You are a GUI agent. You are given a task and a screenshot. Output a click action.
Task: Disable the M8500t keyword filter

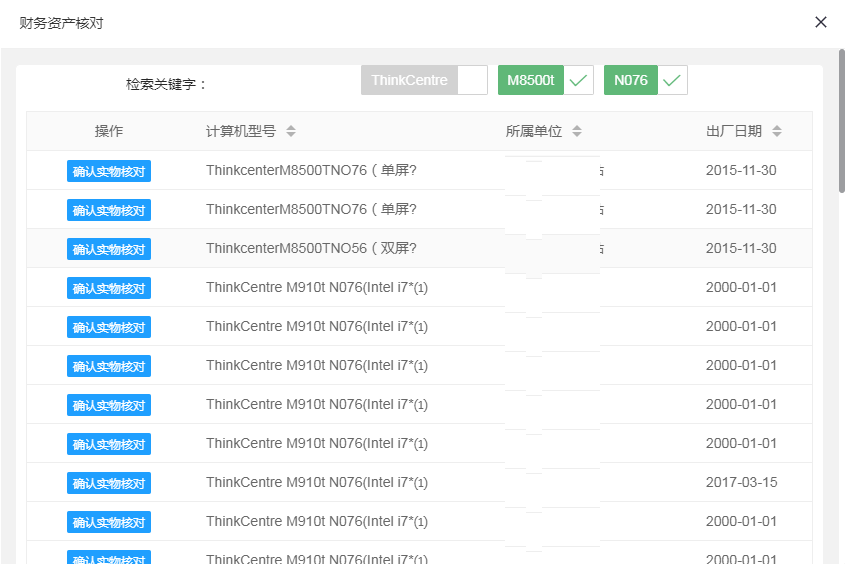coord(545,80)
